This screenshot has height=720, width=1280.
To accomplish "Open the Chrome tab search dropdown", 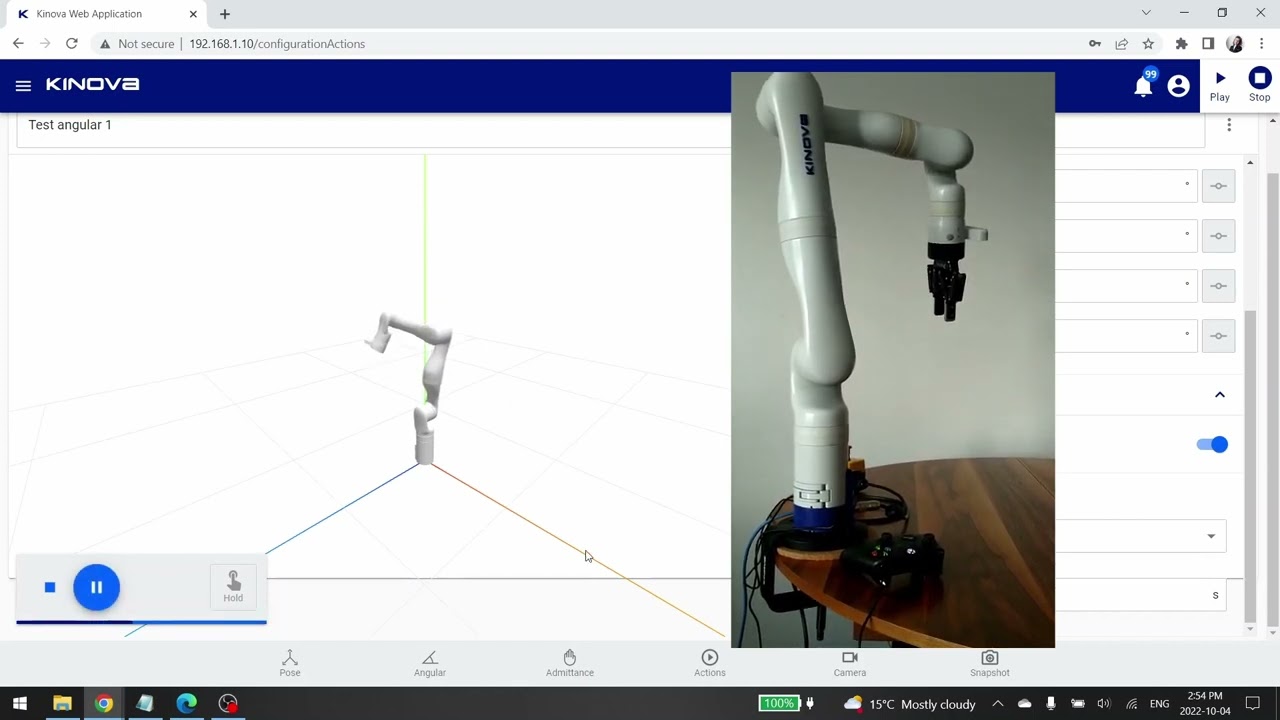I will pyautogui.click(x=1146, y=13).
